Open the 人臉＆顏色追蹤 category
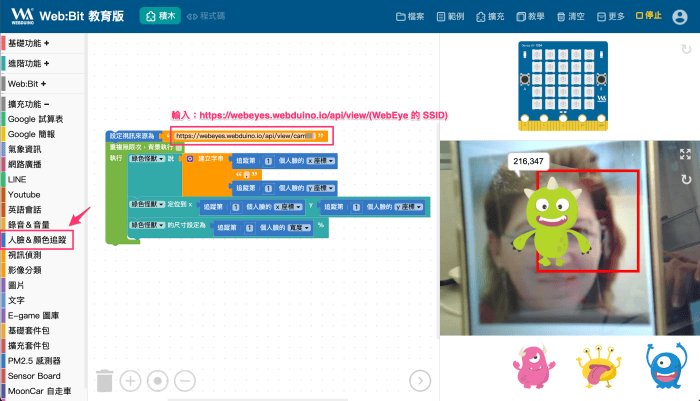This screenshot has width=700, height=401. tap(37, 240)
